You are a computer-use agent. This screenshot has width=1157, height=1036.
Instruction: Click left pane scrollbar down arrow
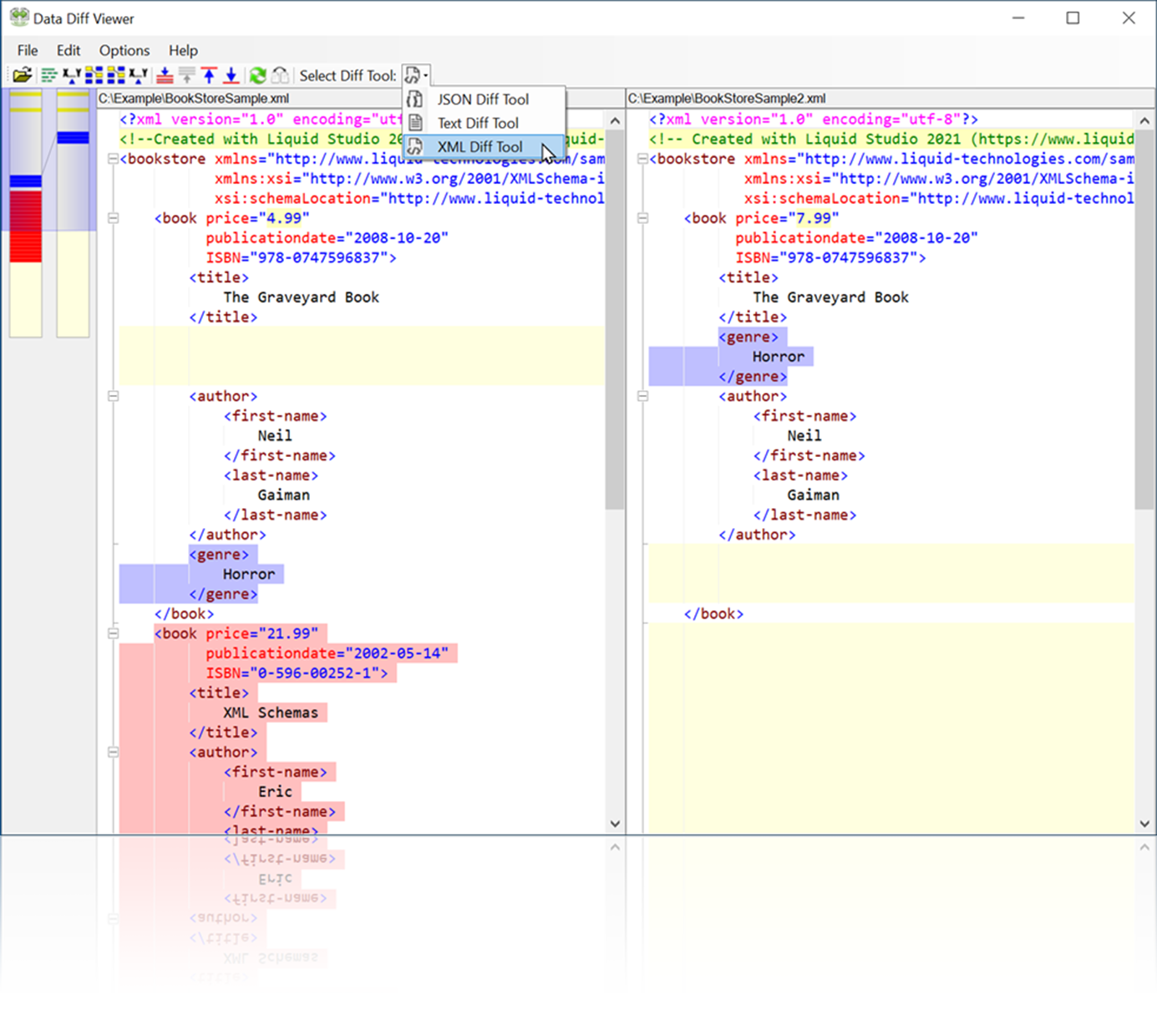[615, 824]
